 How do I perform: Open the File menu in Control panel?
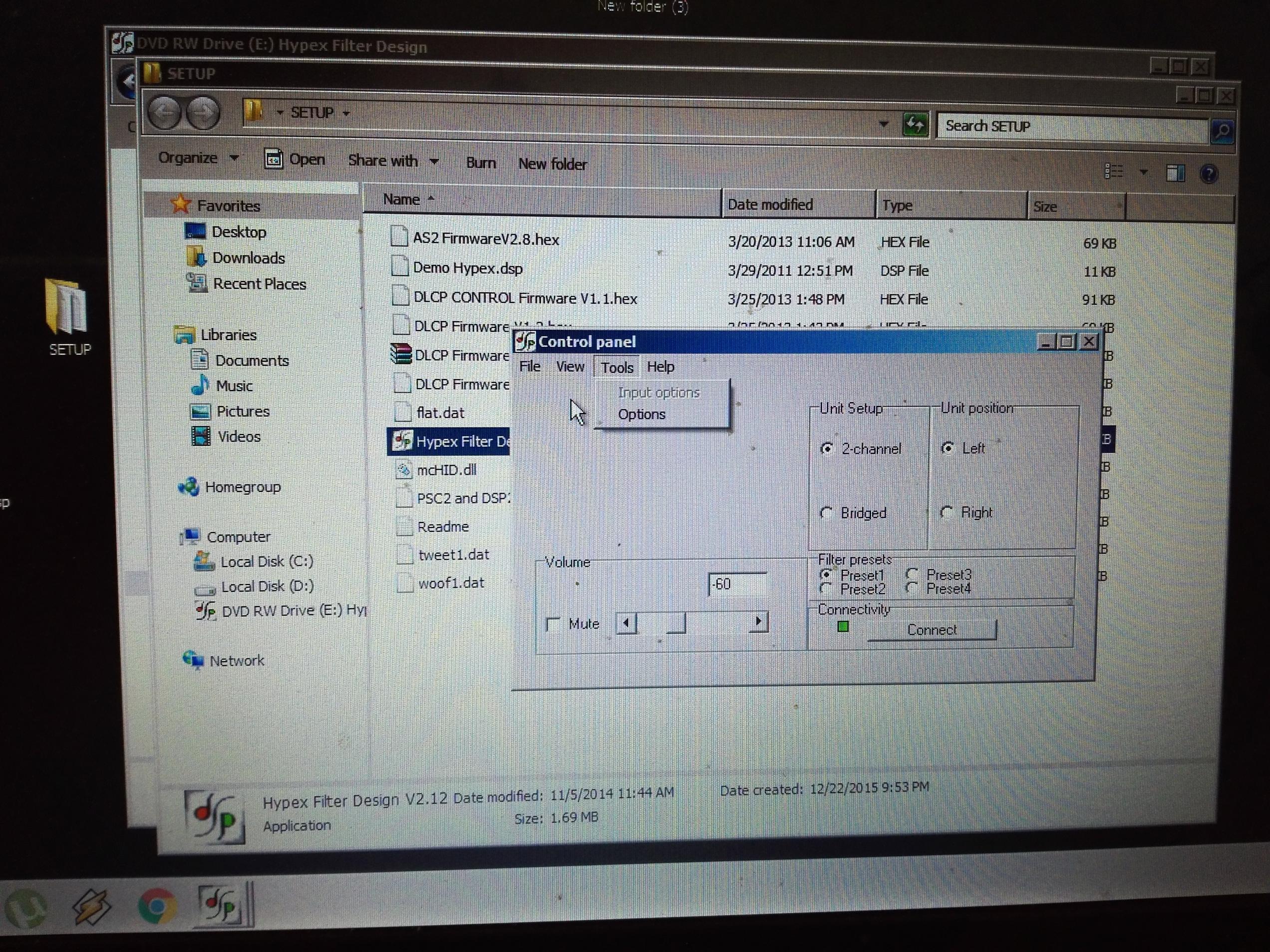click(529, 366)
